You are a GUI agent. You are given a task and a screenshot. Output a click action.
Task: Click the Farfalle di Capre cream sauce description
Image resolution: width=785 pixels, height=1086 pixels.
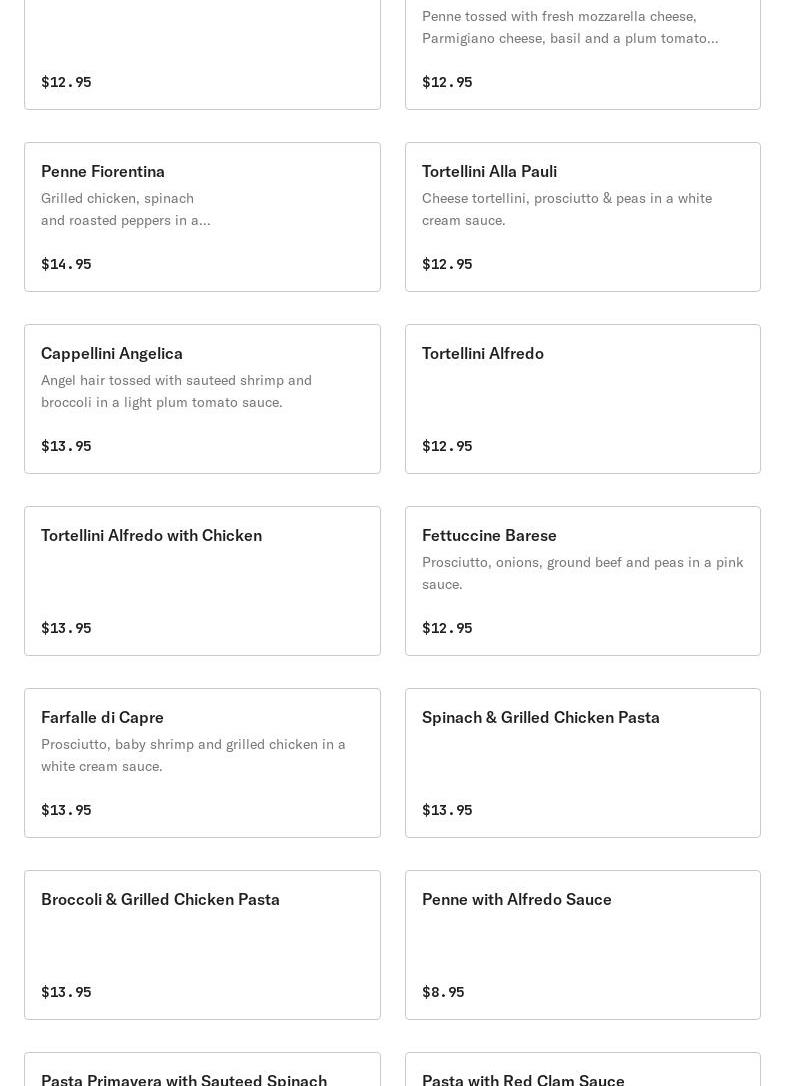193,755
